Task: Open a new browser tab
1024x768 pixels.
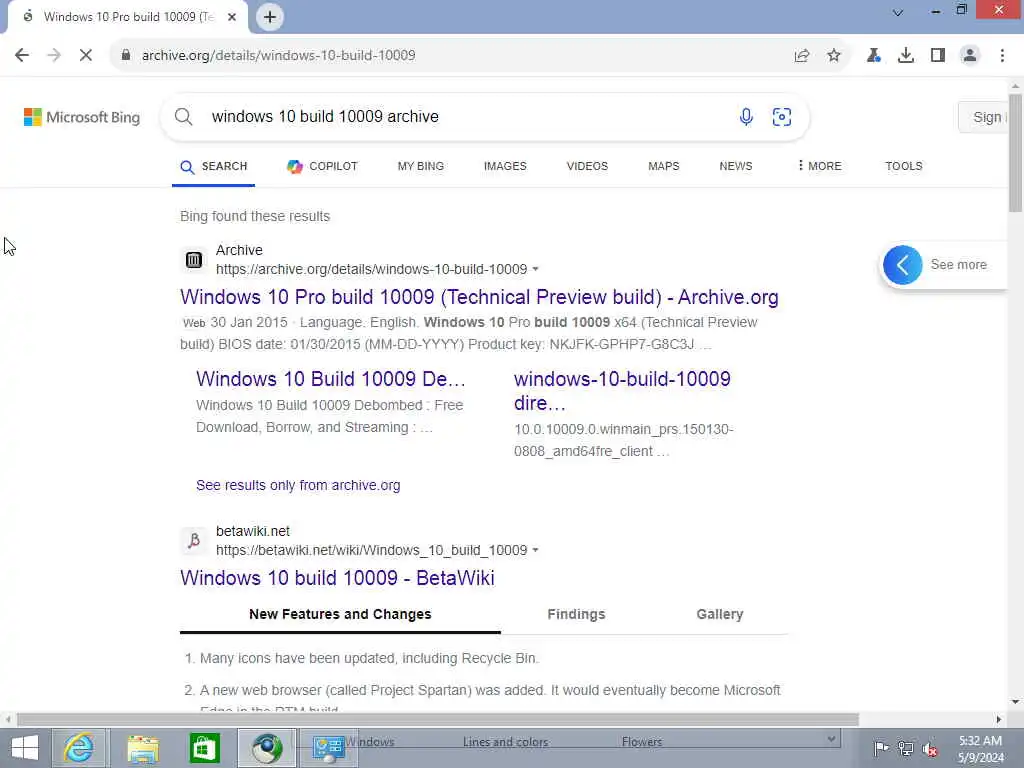Action: (270, 17)
